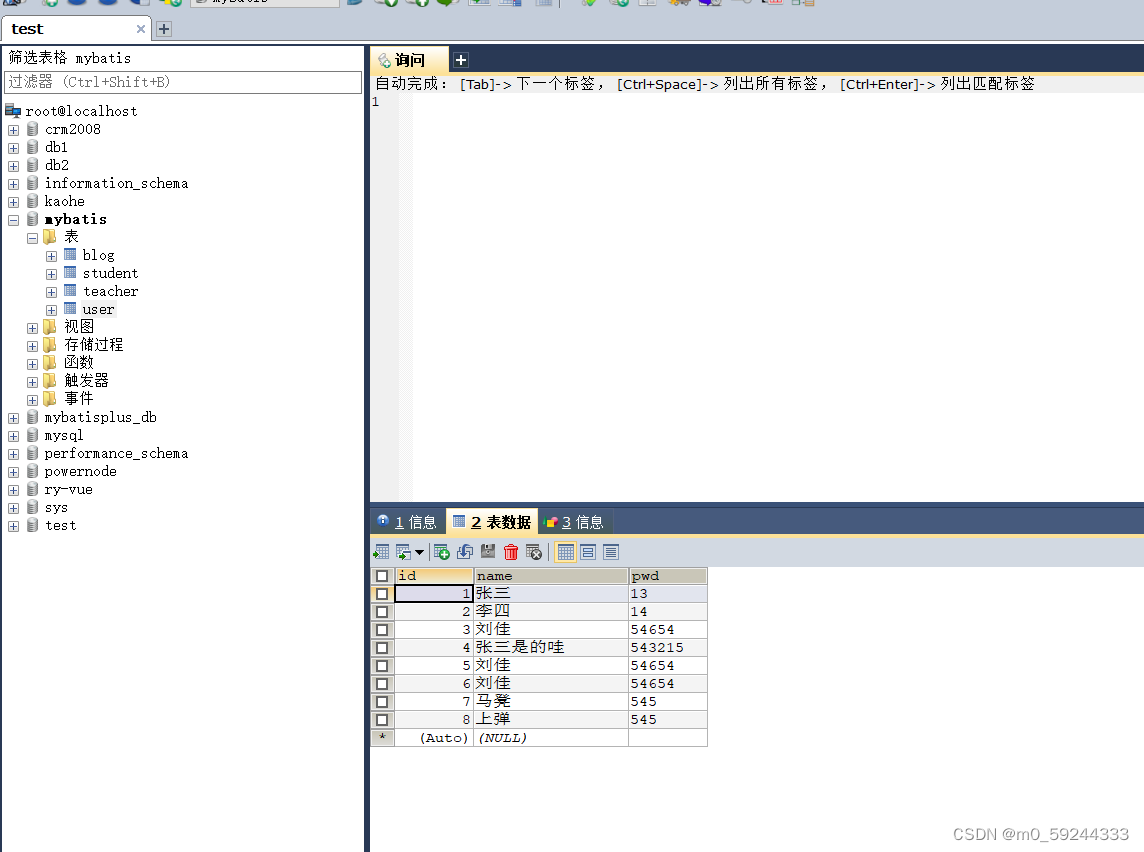
Task: Click the 过滤器 filter input field
Action: pyautogui.click(x=183, y=82)
